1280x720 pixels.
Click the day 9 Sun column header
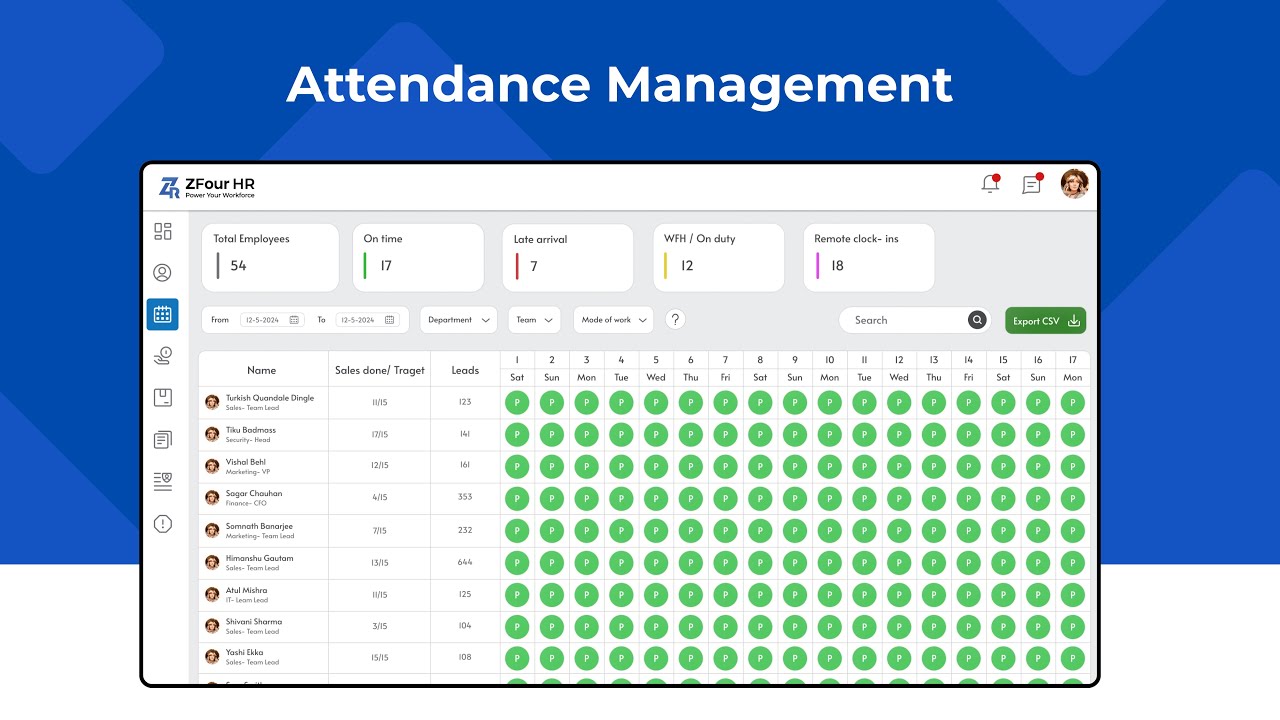point(795,369)
